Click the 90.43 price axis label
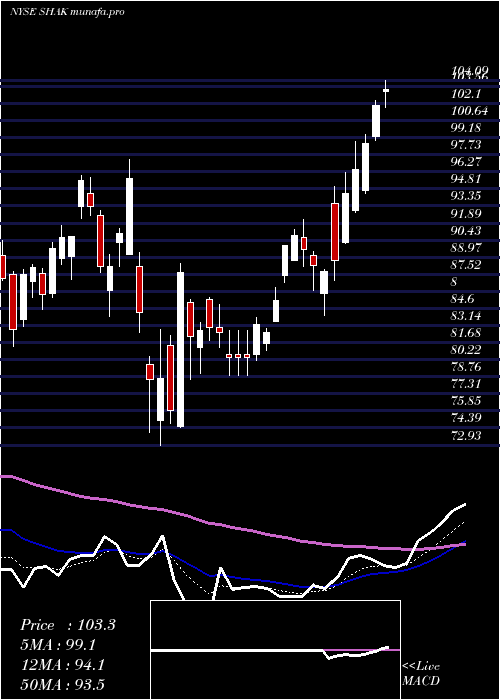 point(466,230)
